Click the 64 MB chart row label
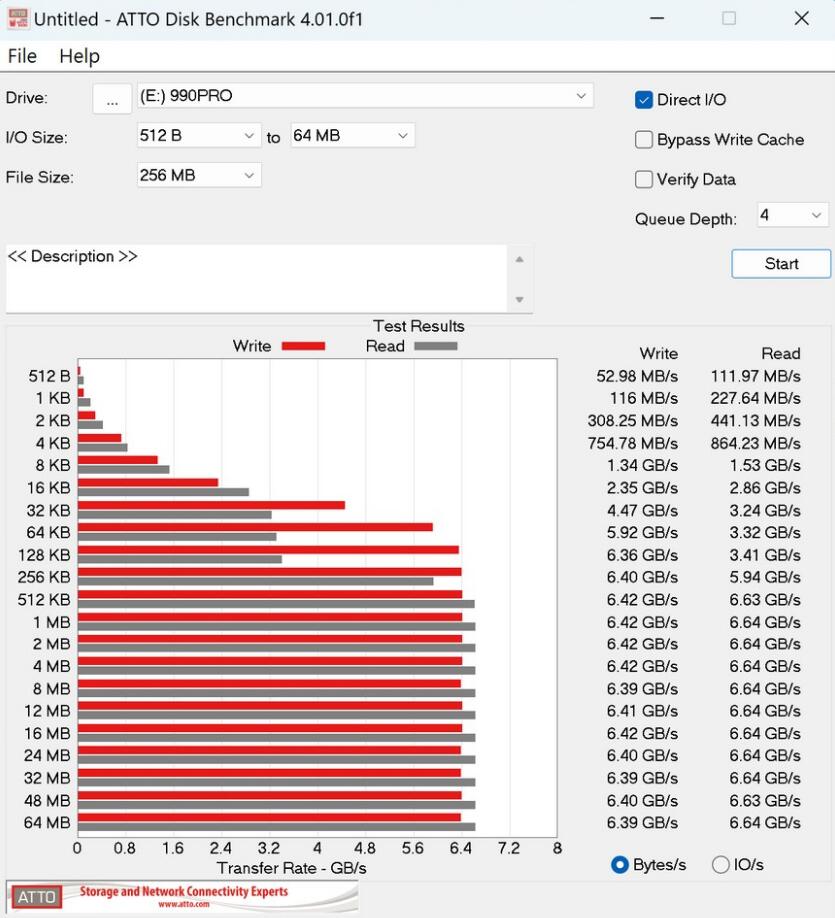 coord(47,823)
